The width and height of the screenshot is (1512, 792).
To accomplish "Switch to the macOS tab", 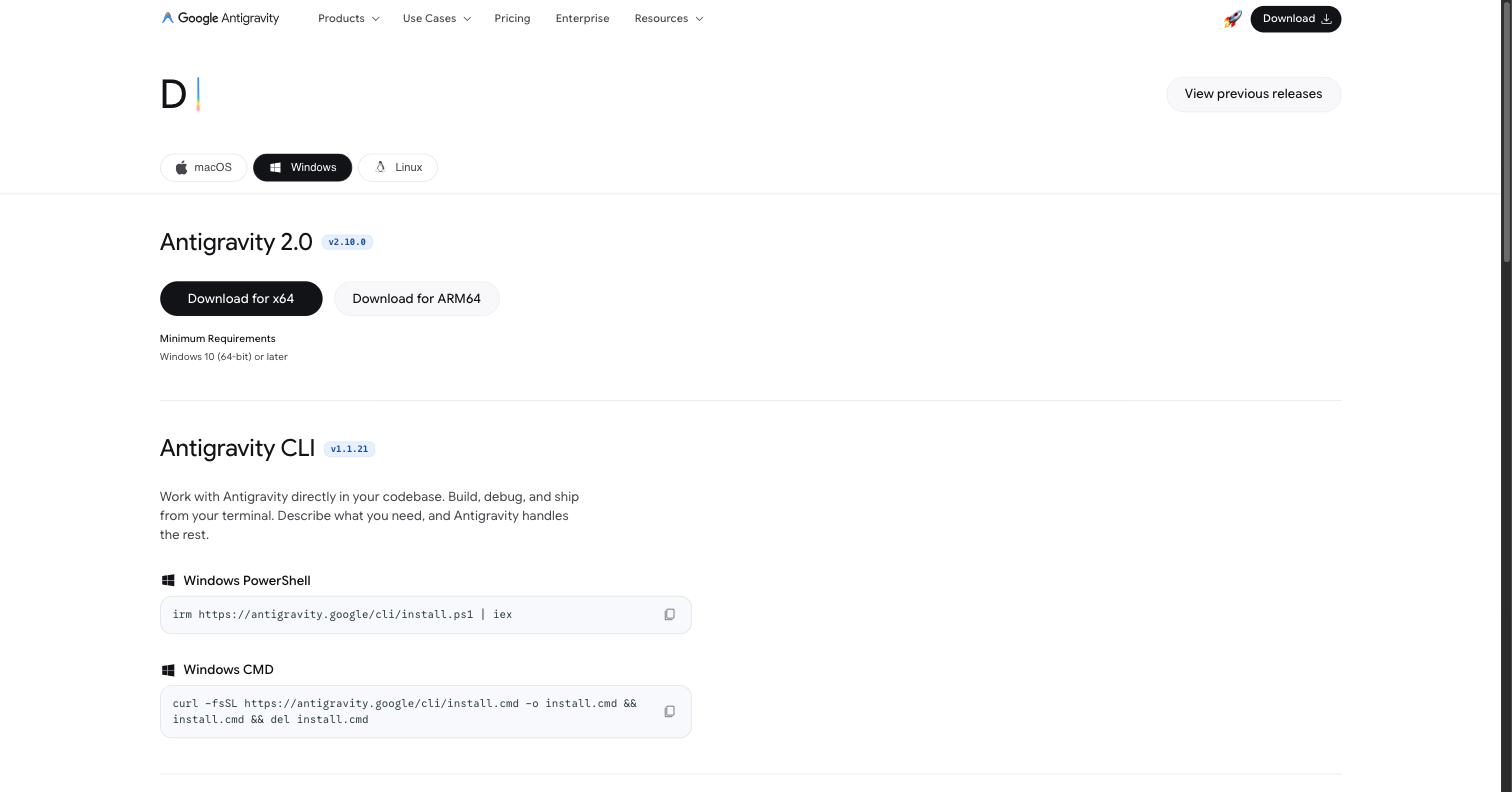I will (x=203, y=167).
